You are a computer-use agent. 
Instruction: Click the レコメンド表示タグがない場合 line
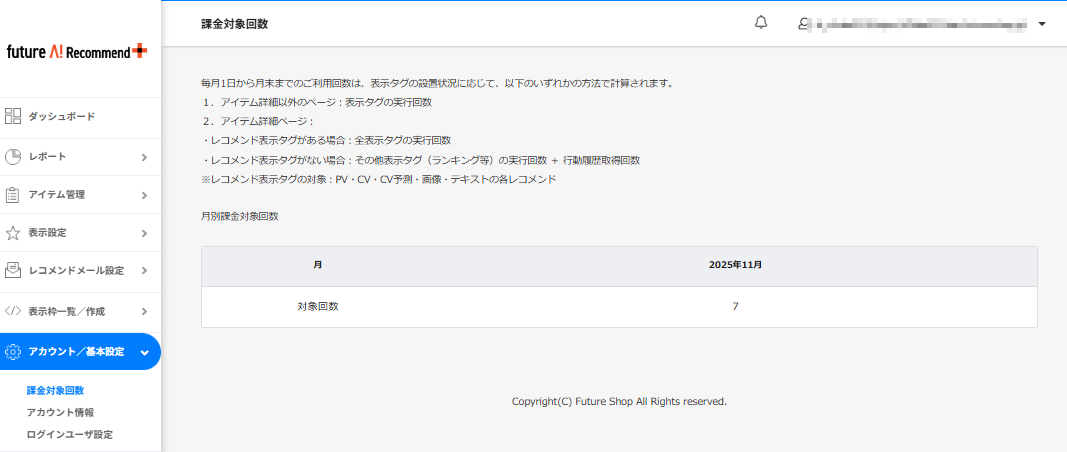(421, 160)
